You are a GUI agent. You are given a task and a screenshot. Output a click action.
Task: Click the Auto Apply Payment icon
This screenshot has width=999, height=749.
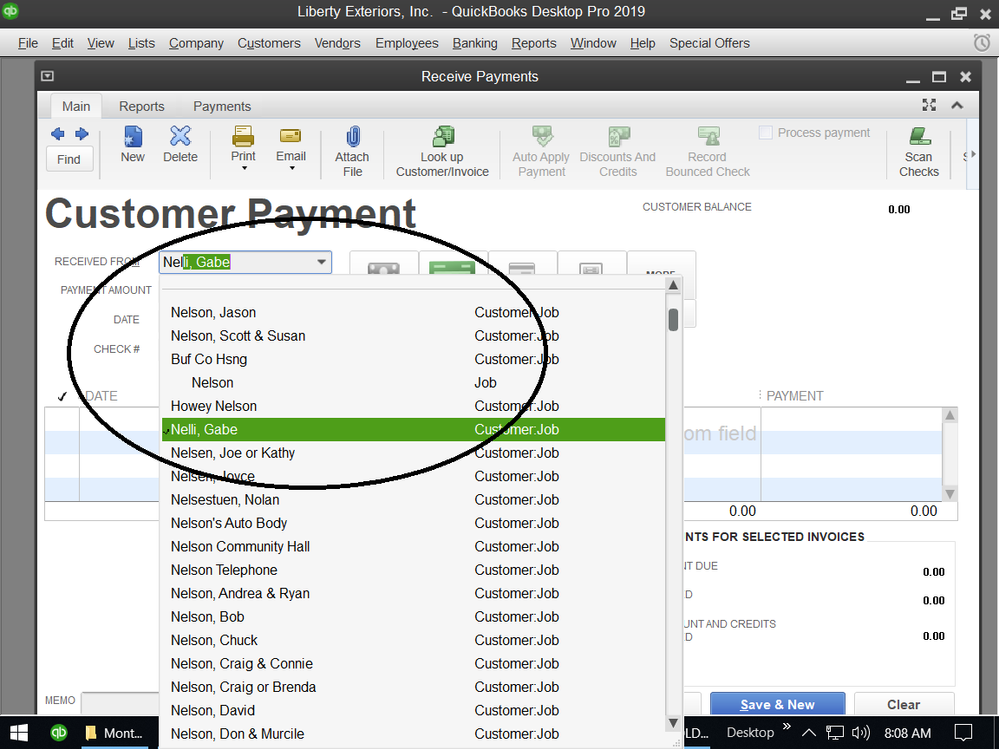542,136
